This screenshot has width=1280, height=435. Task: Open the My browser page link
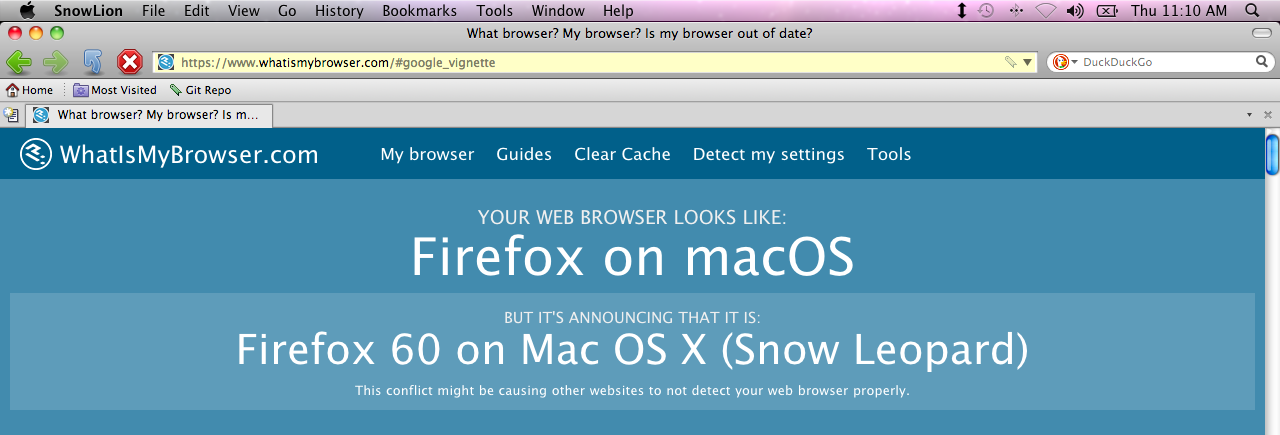coord(427,154)
